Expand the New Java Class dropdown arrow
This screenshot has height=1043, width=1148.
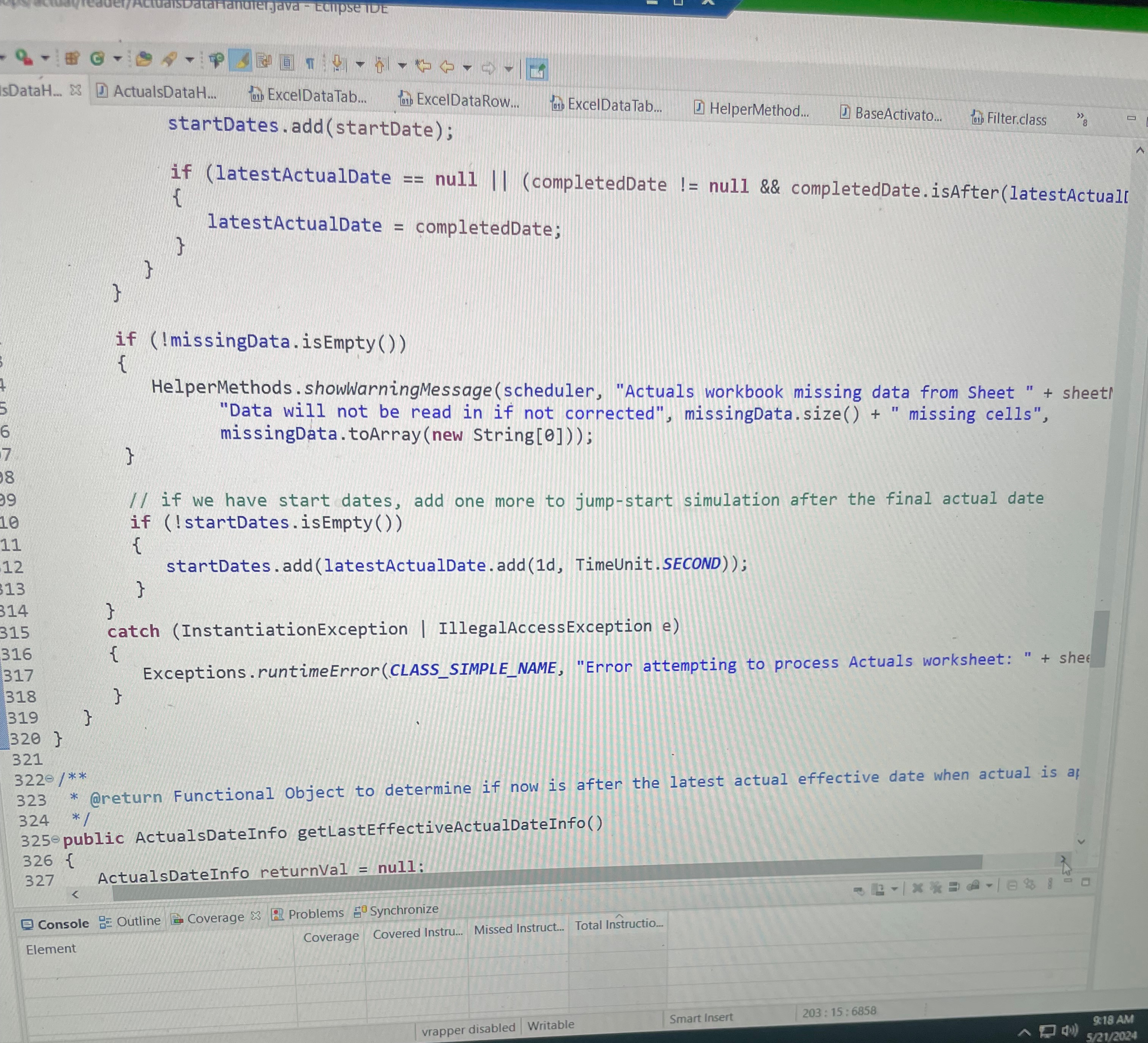click(x=117, y=58)
